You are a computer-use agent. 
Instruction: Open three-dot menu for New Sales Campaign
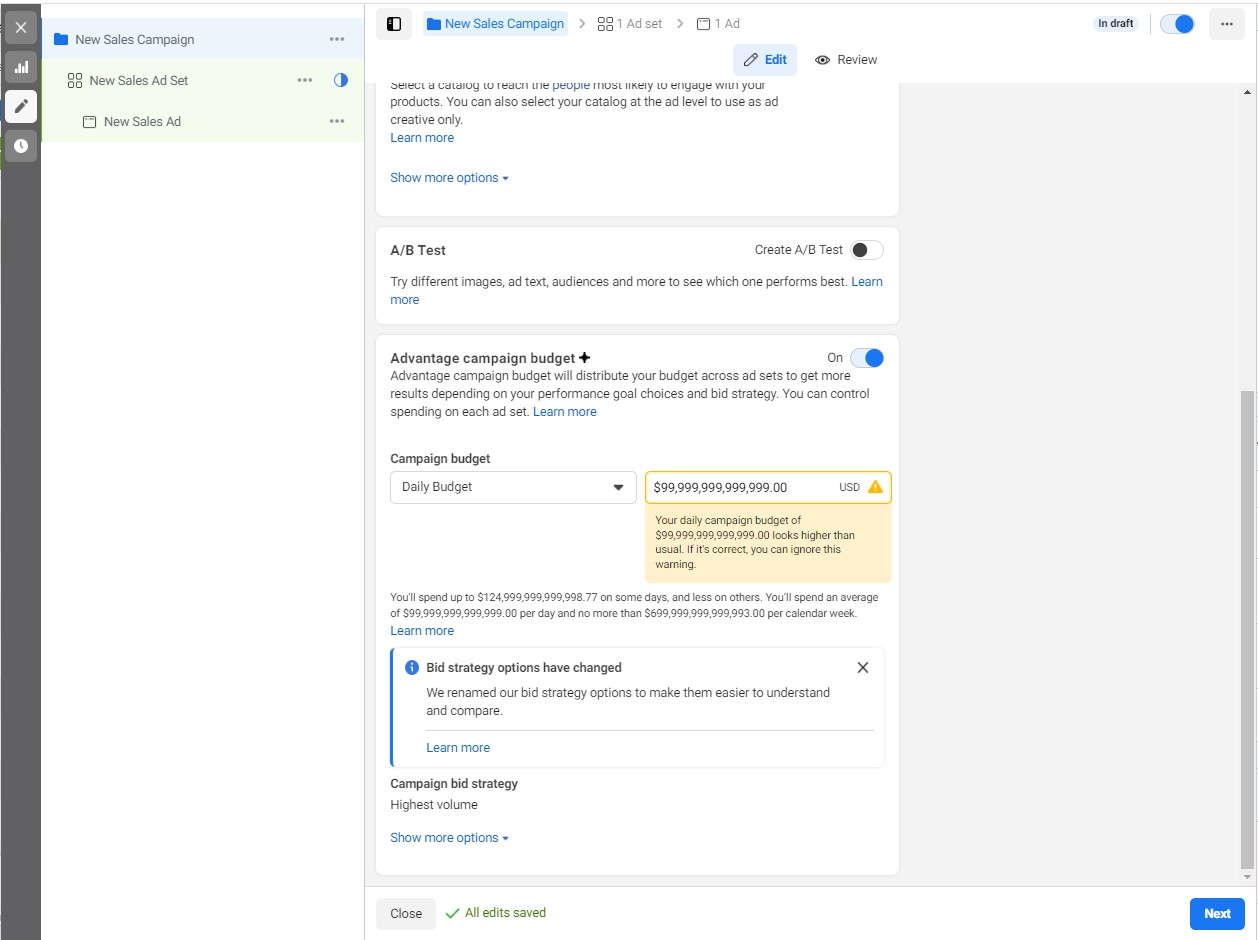click(x=337, y=39)
